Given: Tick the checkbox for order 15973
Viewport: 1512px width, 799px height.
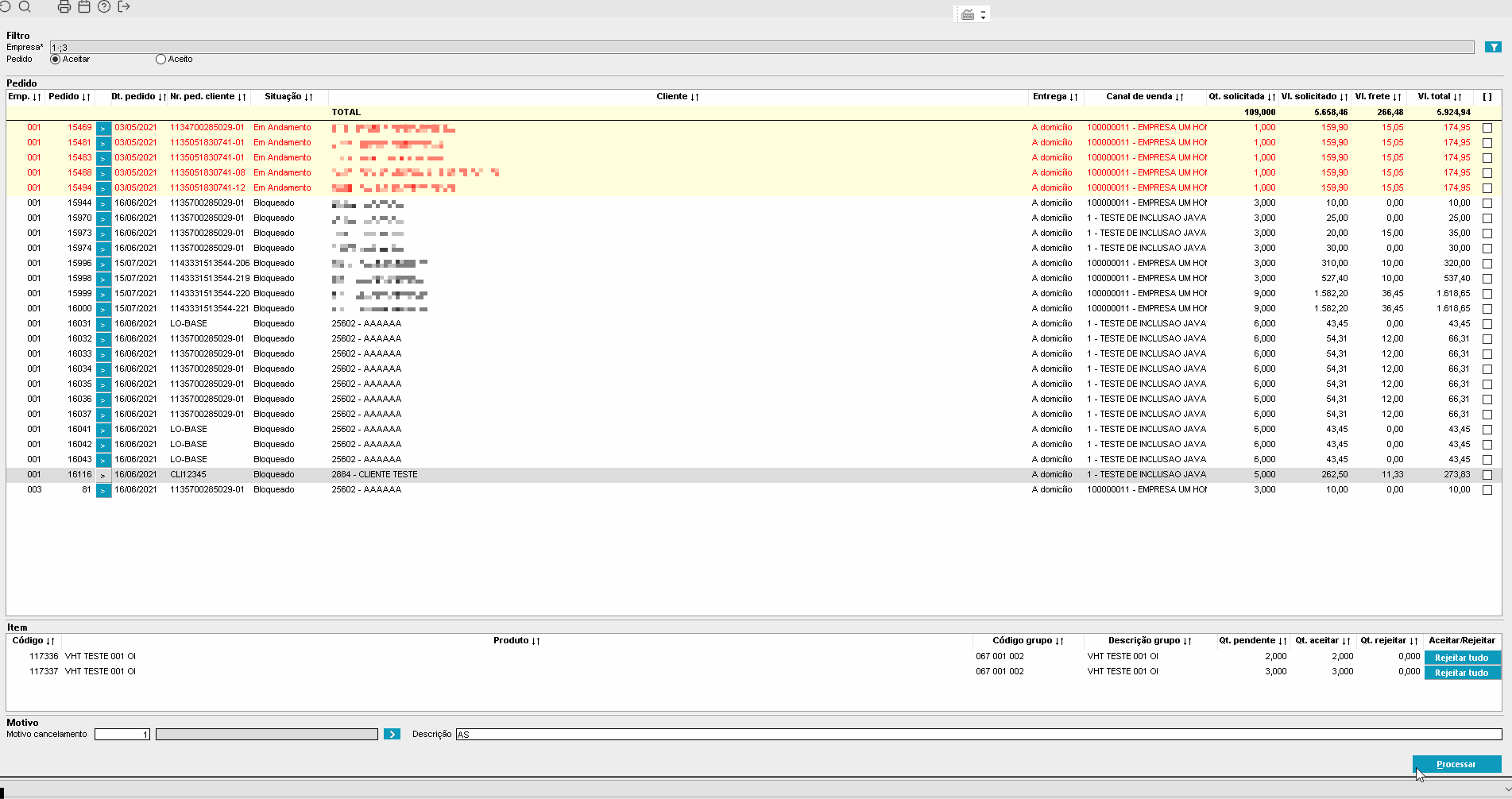Looking at the screenshot, I should click(1487, 234).
